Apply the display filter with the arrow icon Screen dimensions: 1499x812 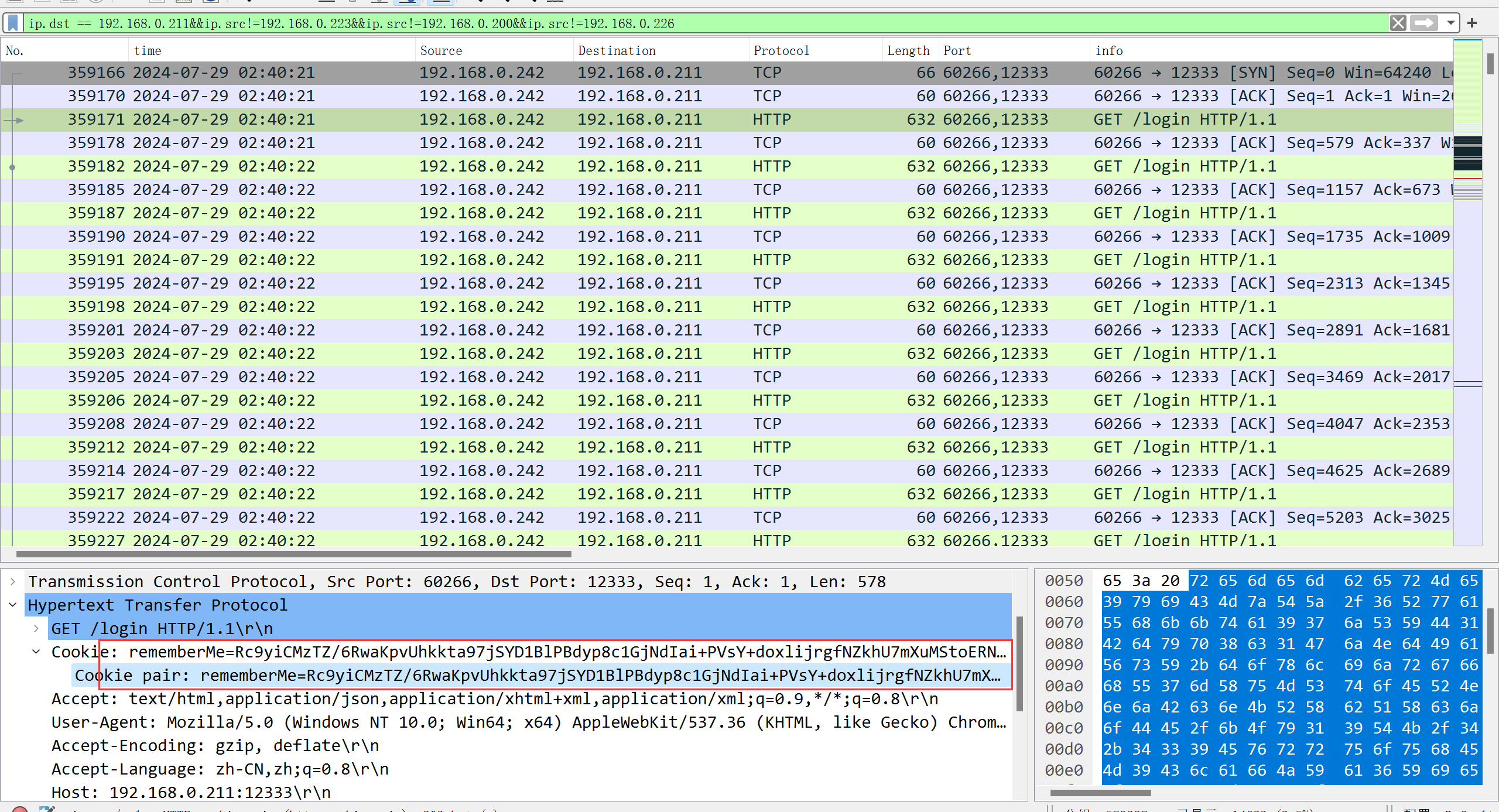(1424, 23)
